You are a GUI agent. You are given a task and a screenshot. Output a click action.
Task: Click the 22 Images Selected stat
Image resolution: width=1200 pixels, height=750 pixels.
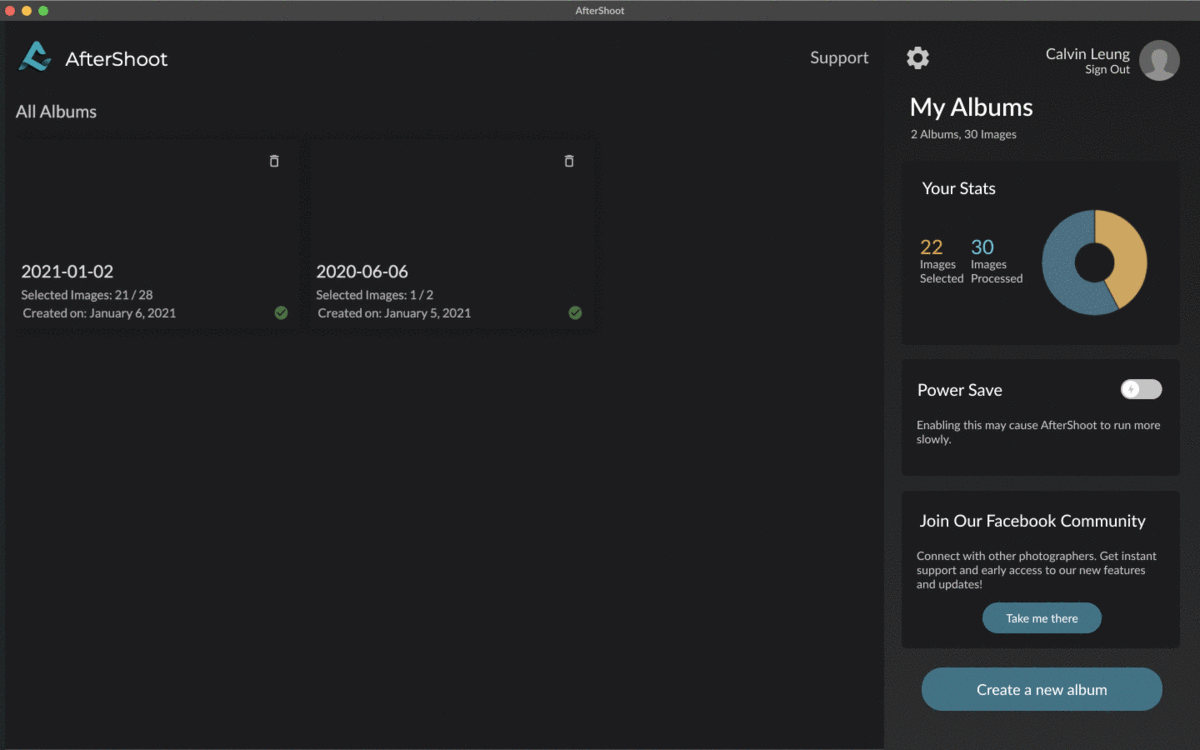pos(941,261)
